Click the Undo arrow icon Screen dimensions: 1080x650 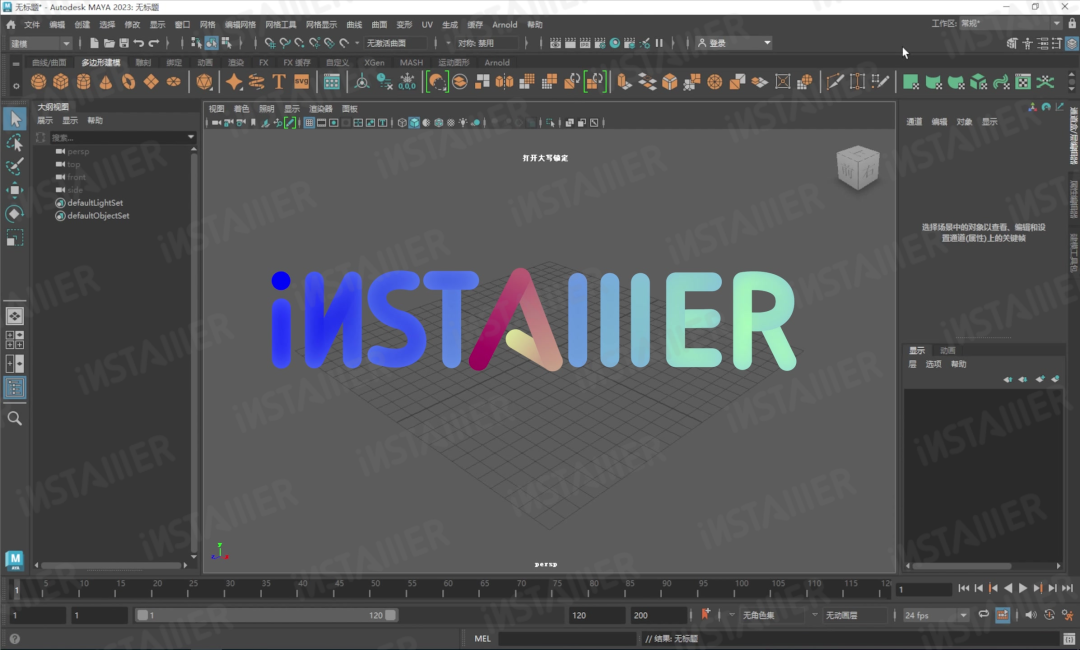(x=139, y=43)
